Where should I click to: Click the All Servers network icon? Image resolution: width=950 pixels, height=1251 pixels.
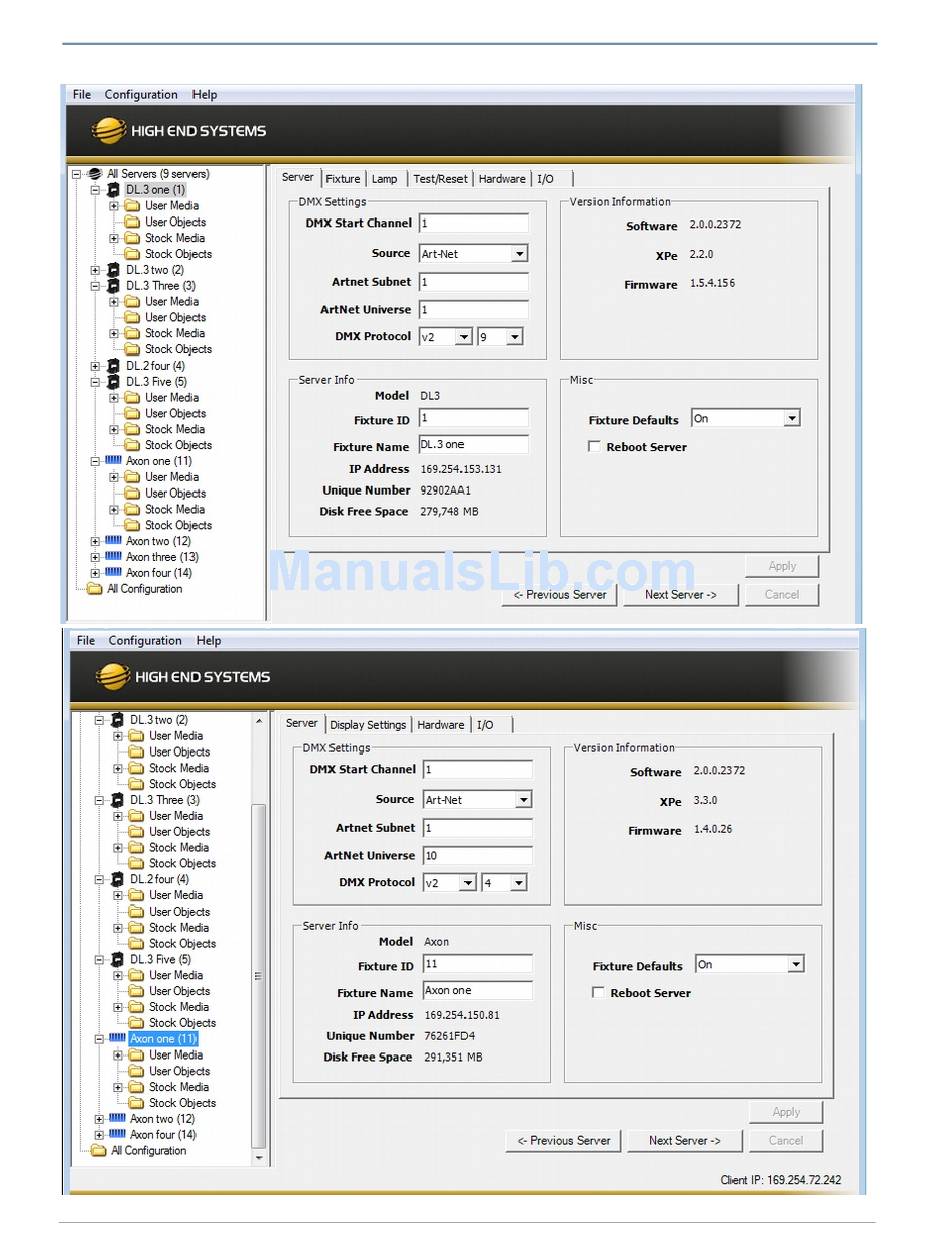pyautogui.click(x=94, y=174)
